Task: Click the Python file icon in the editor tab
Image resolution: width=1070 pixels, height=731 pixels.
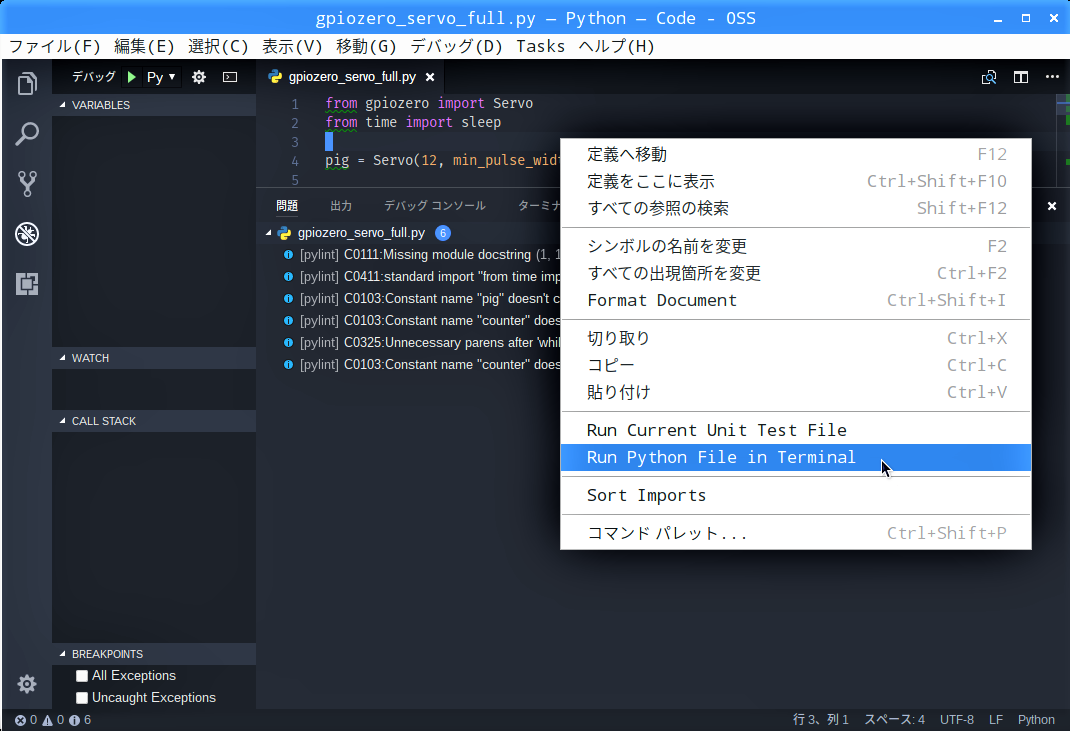Action: (x=276, y=77)
